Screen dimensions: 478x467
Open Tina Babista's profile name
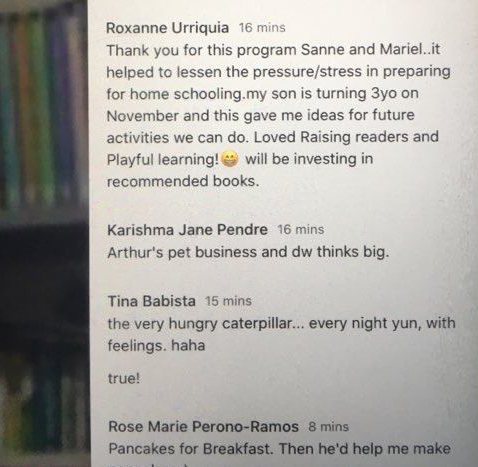152,301
